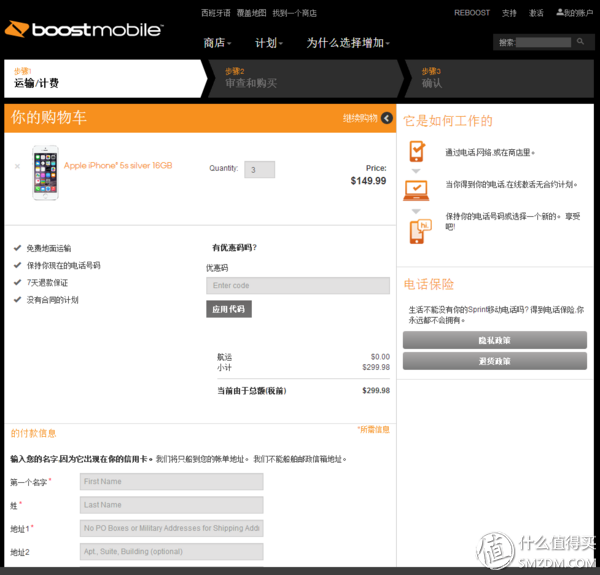Click the Apt, Suite, Building optional field
The height and width of the screenshot is (575, 600).
click(x=171, y=552)
